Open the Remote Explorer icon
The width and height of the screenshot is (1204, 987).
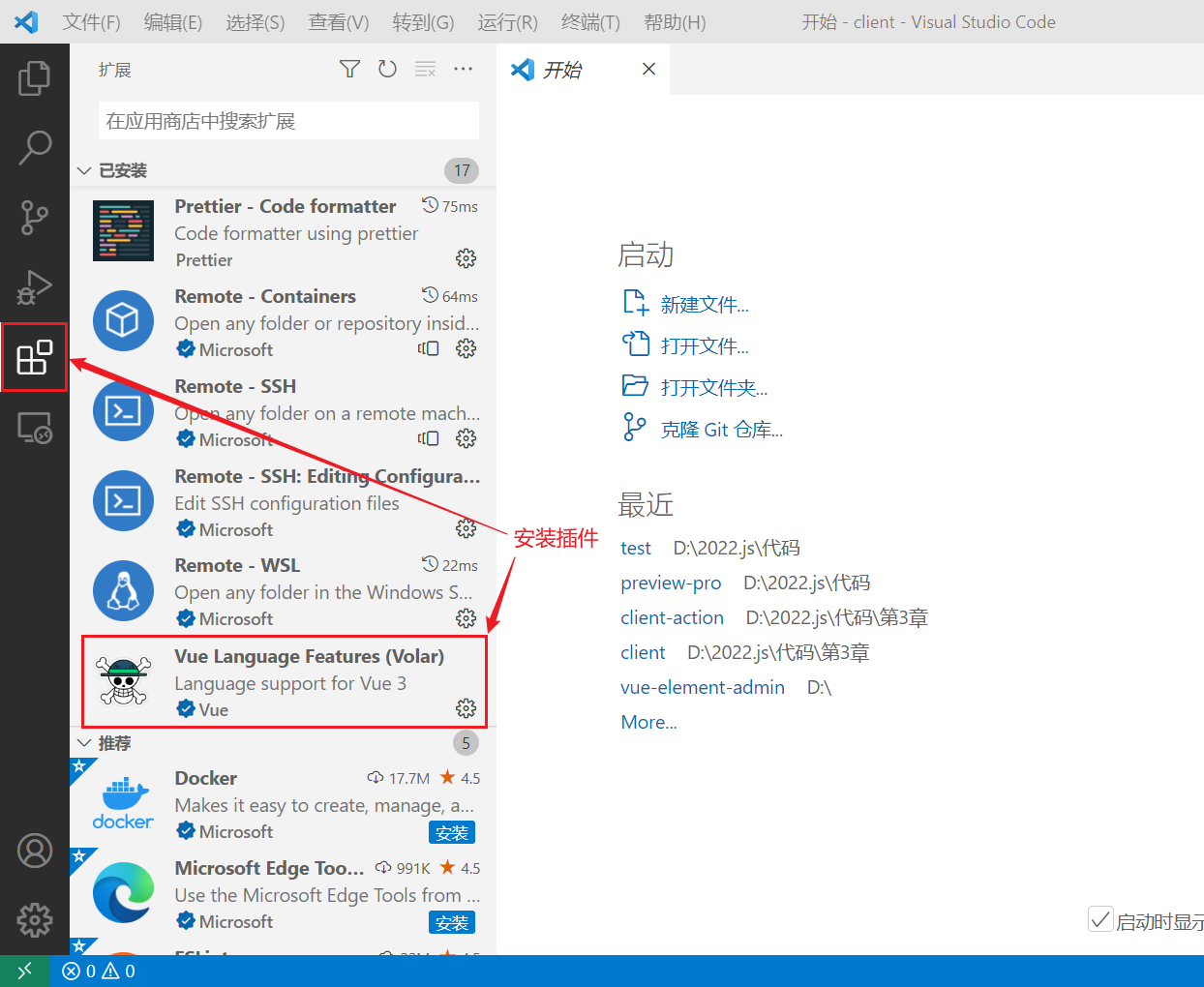coord(35,427)
